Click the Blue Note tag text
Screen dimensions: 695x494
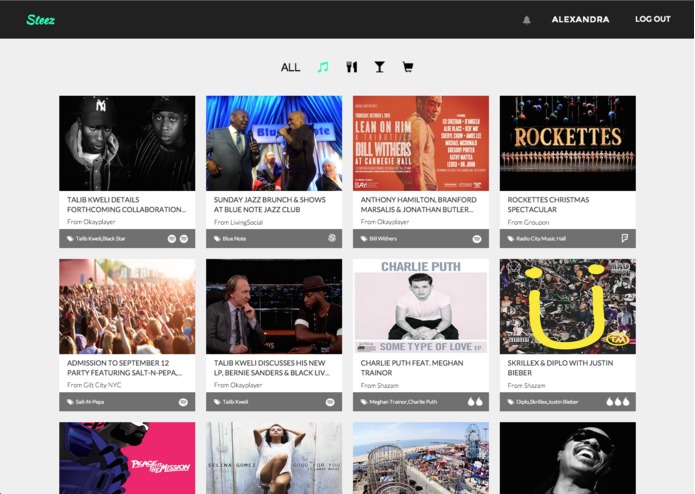pos(234,239)
